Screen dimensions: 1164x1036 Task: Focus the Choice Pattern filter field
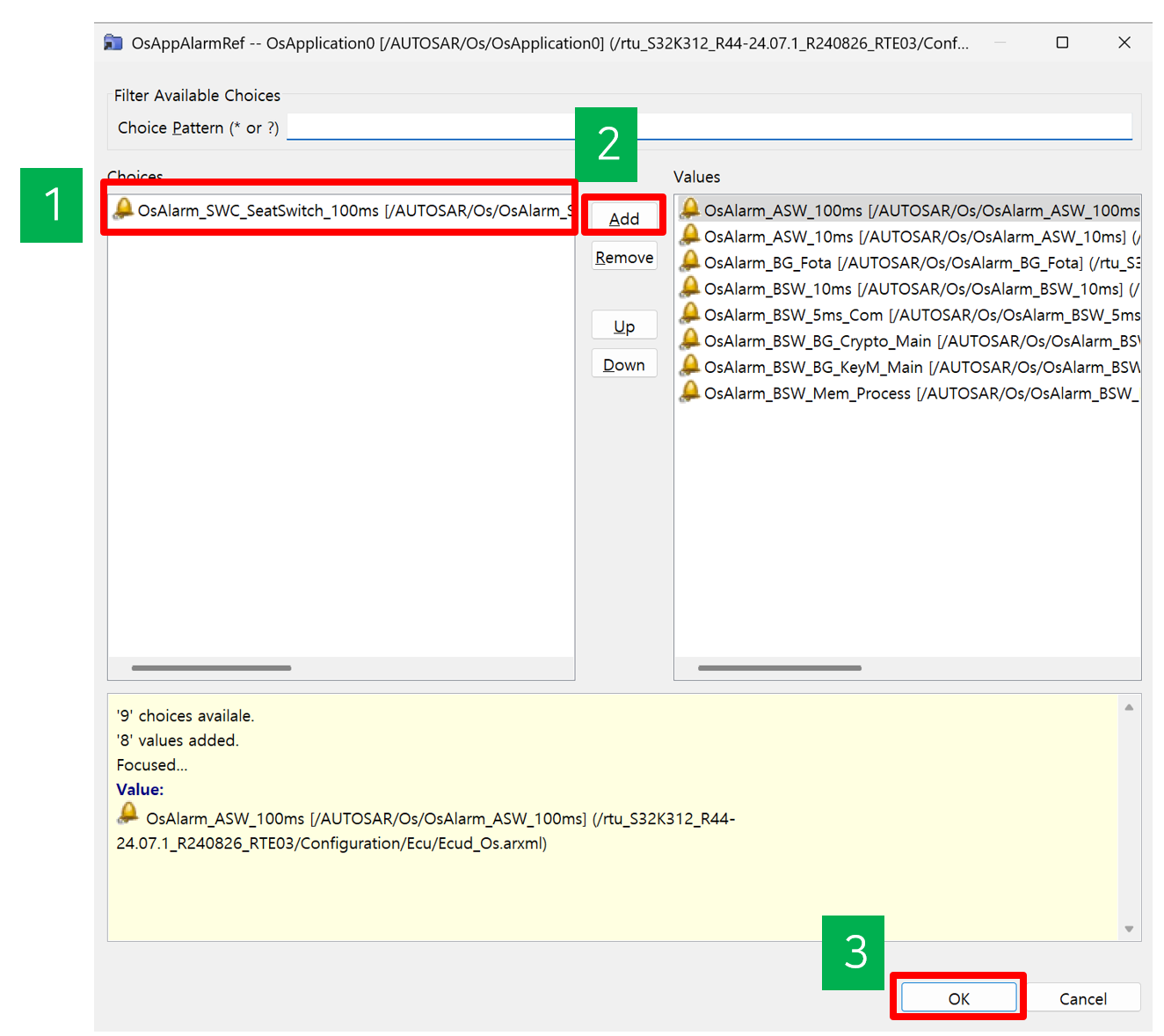[709, 127]
